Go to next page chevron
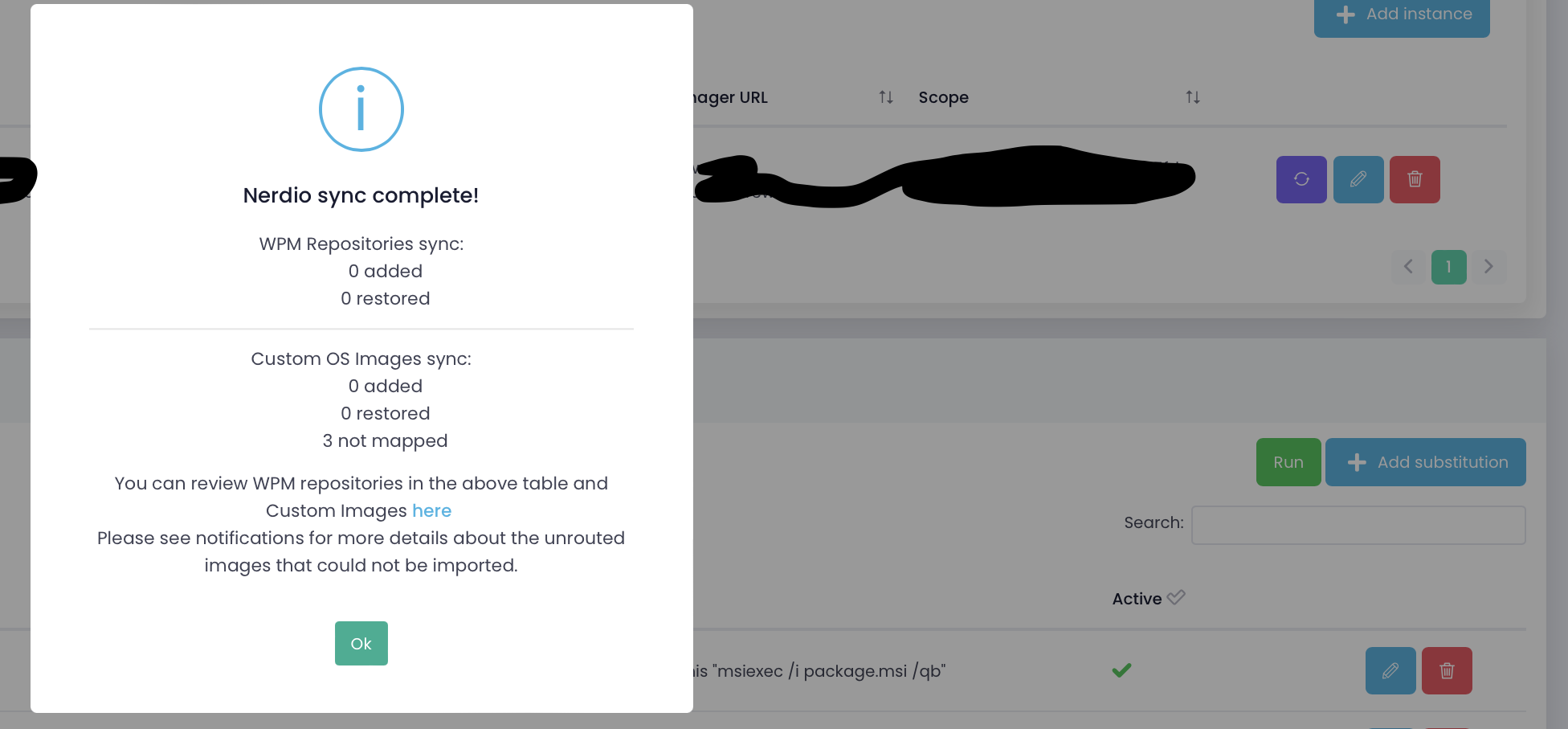This screenshot has height=729, width=1568. coord(1488,267)
